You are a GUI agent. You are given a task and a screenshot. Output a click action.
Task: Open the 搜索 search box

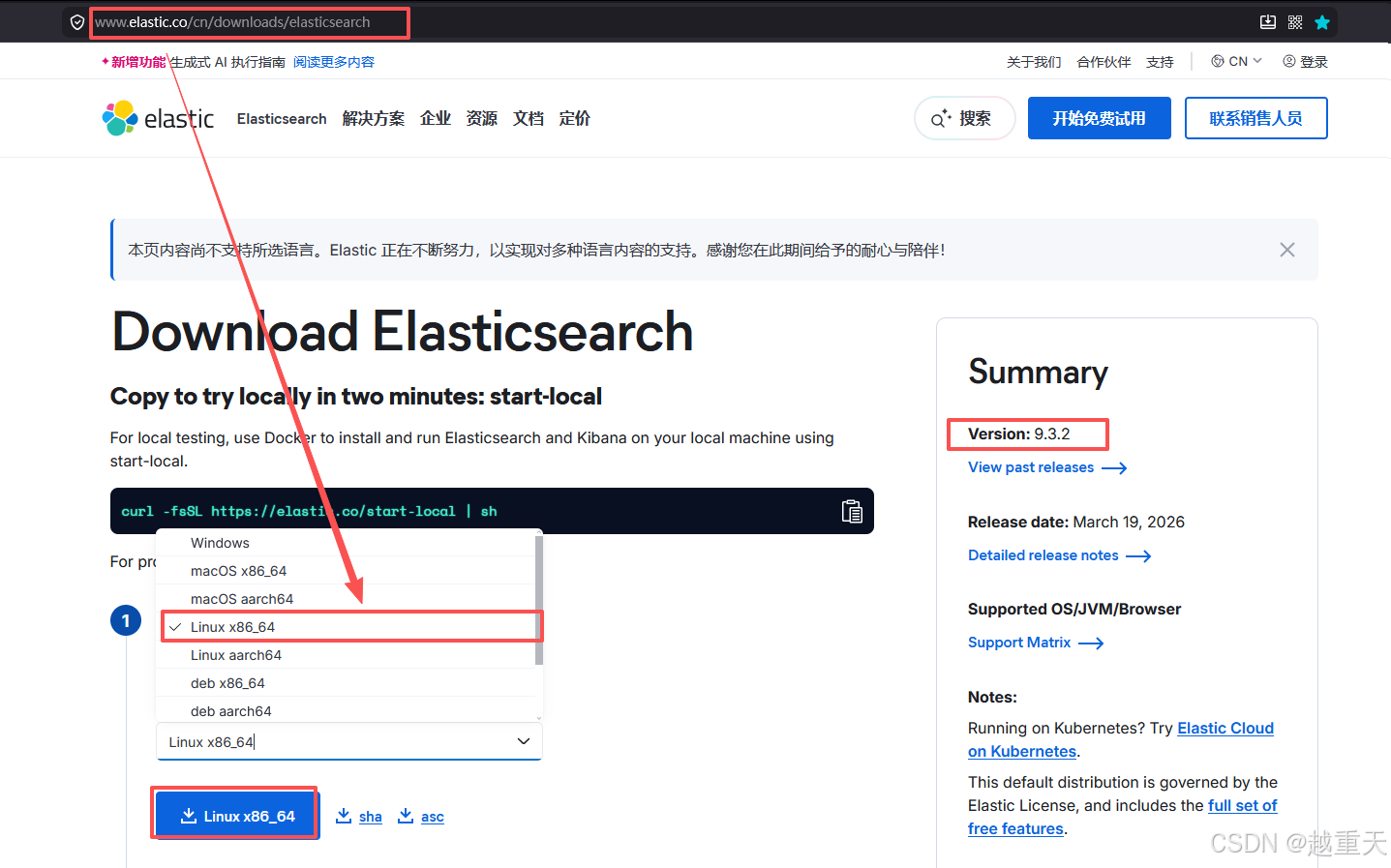pos(965,118)
